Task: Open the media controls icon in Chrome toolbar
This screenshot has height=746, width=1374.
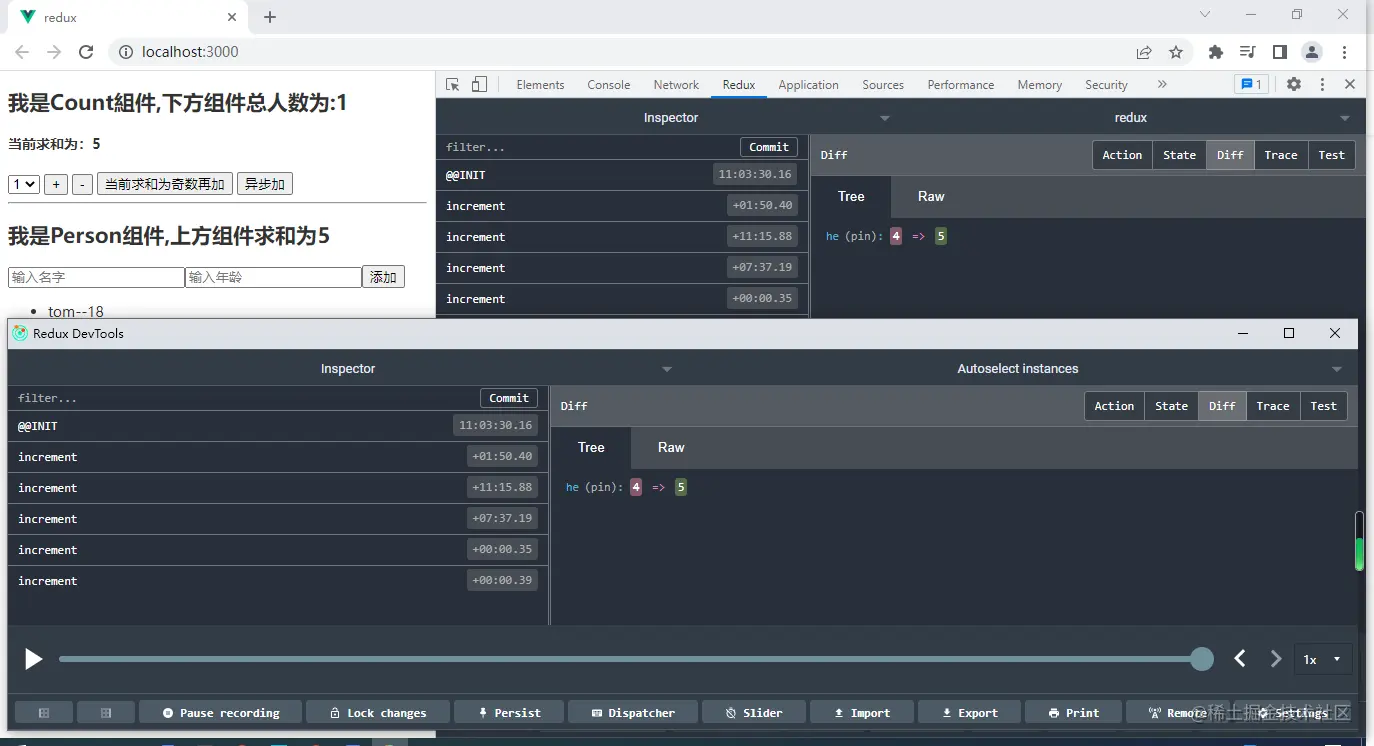Action: point(1247,52)
